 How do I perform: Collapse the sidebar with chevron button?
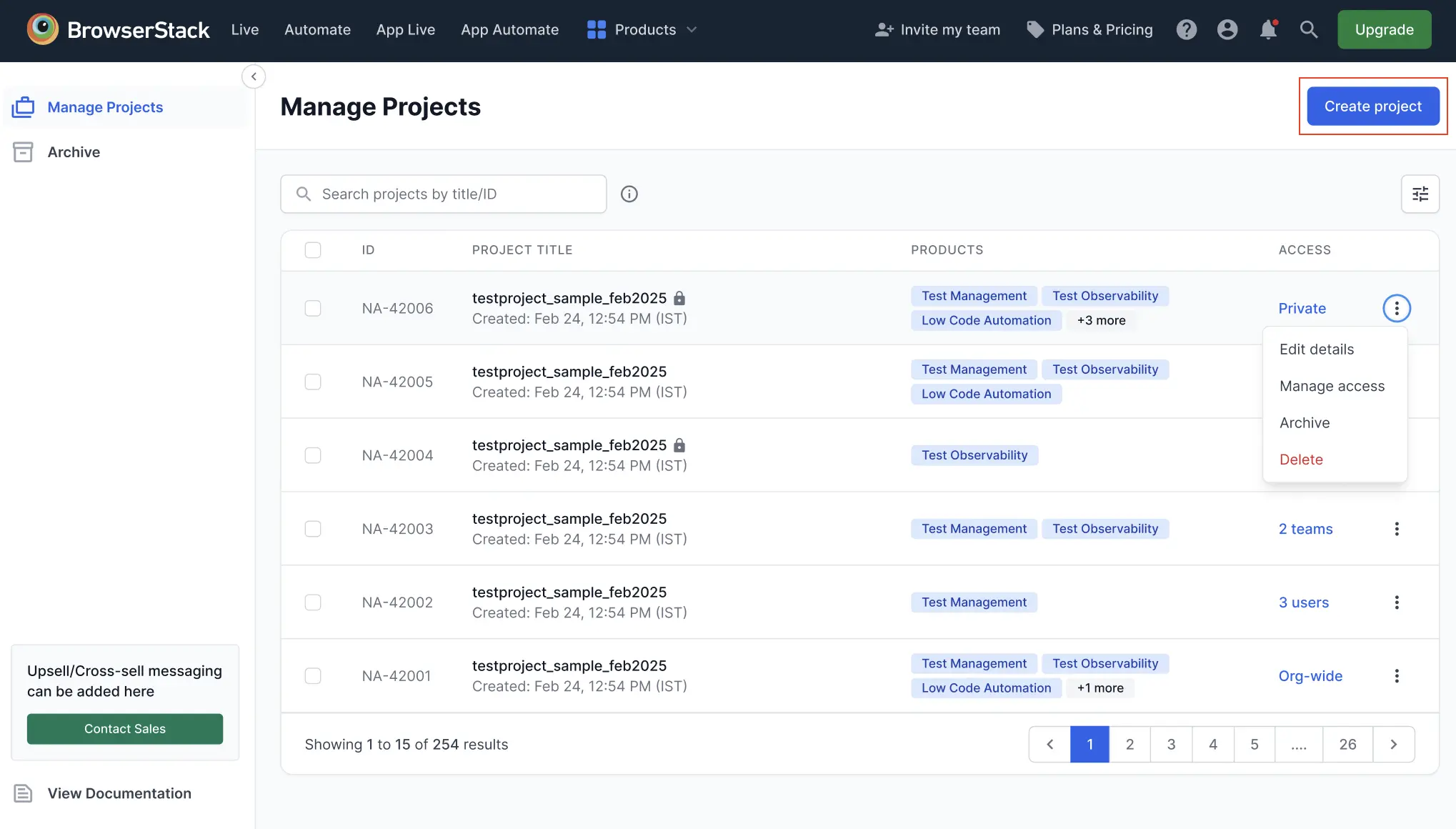[254, 76]
